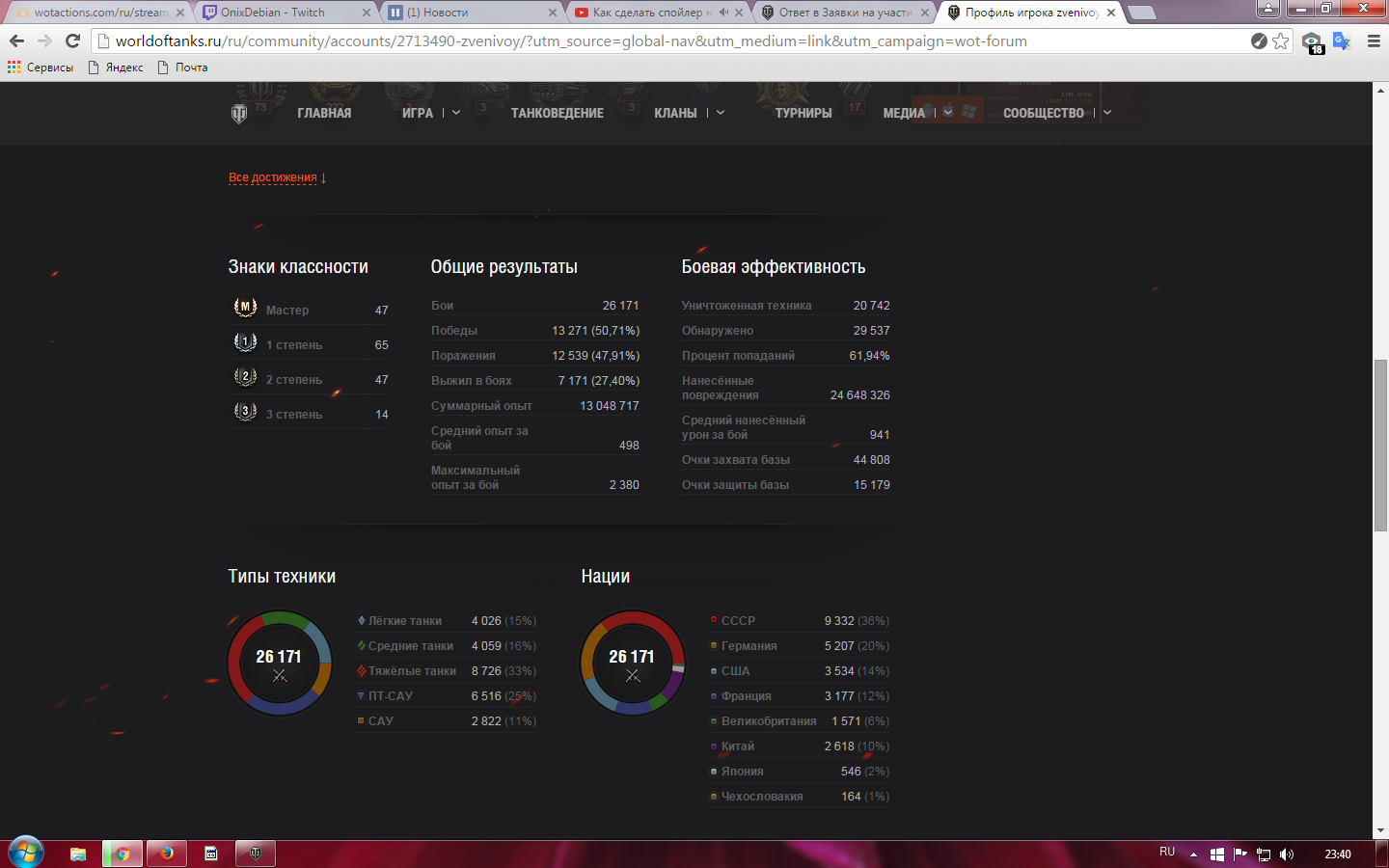Open the ИГРА menu item
This screenshot has width=1389, height=868.
[x=418, y=113]
